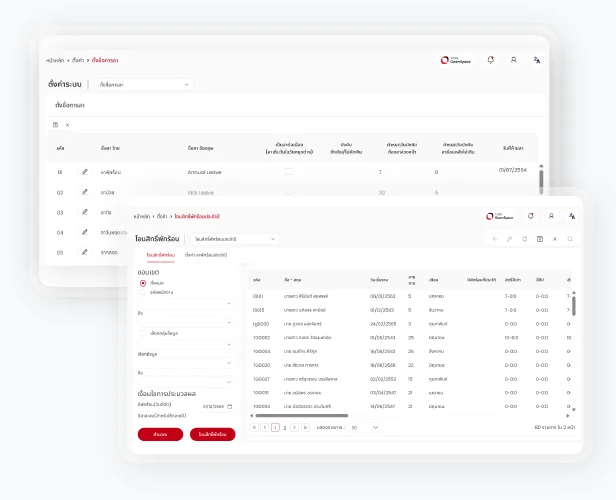Click the horizontal scrollbar under employee table

[x=302, y=416]
